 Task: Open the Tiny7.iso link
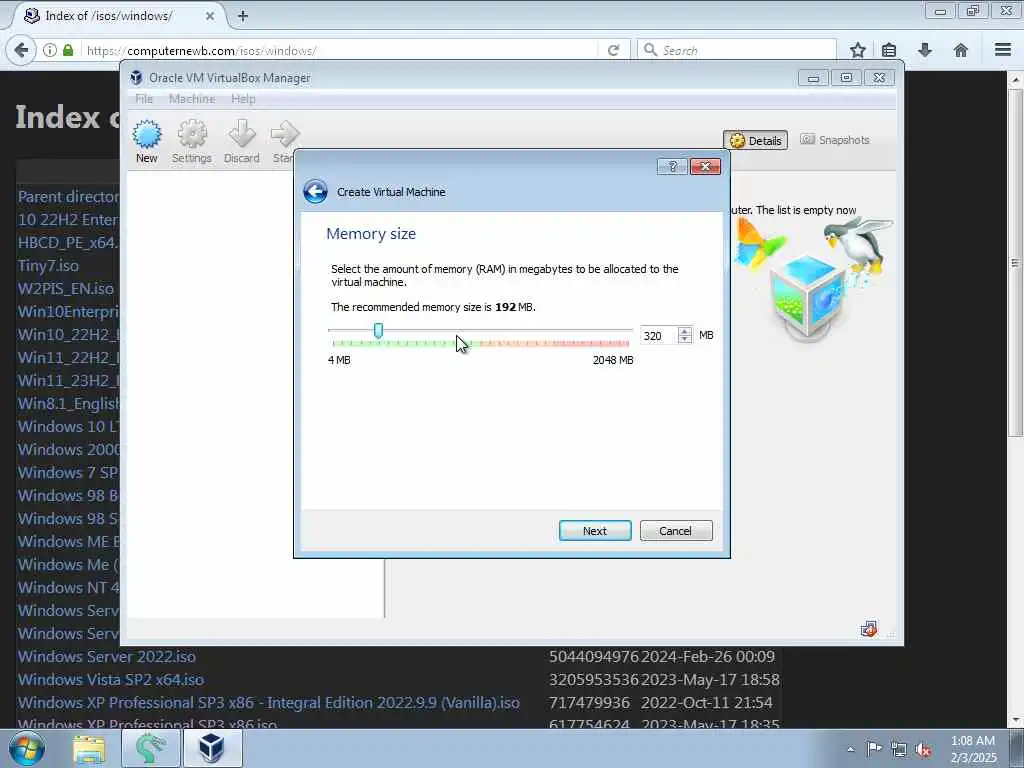pos(48,266)
